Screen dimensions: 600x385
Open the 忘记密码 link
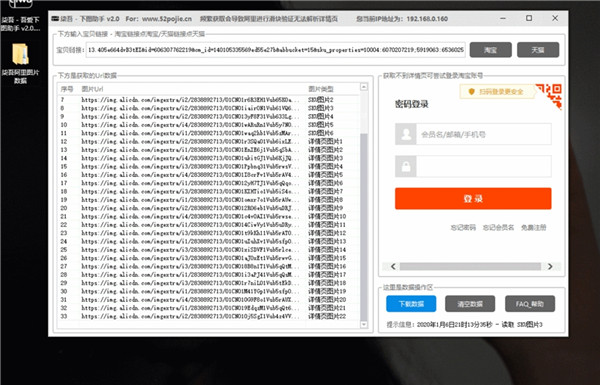coord(463,228)
